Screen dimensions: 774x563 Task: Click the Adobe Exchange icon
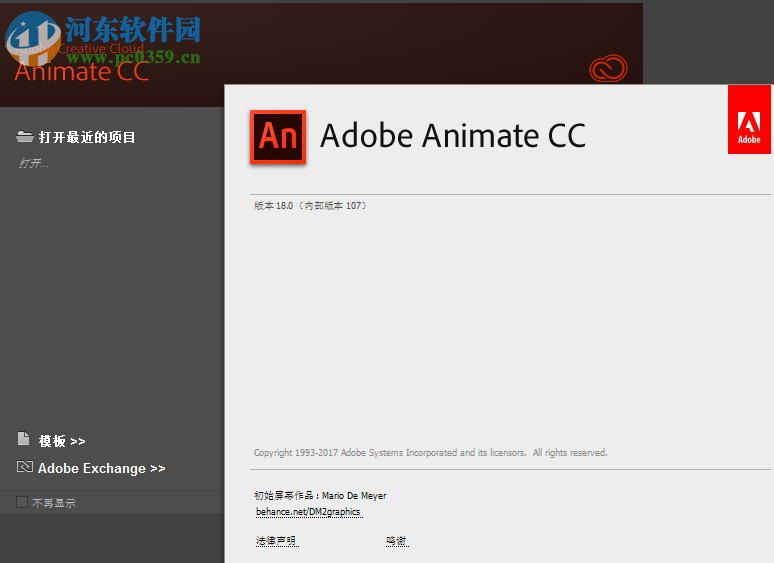[25, 467]
